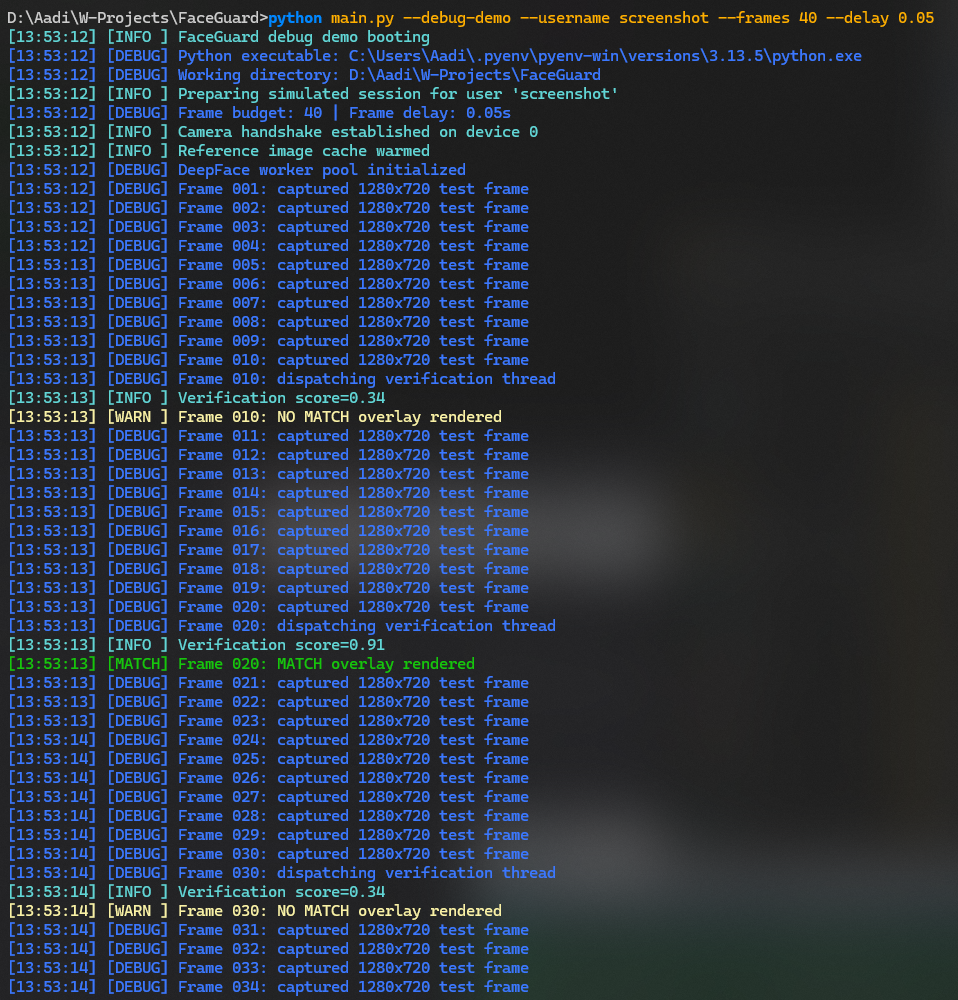Click green 'Frame 020: MATCH overlay rendered' line
958x1000 pixels.
pyautogui.click(x=241, y=664)
